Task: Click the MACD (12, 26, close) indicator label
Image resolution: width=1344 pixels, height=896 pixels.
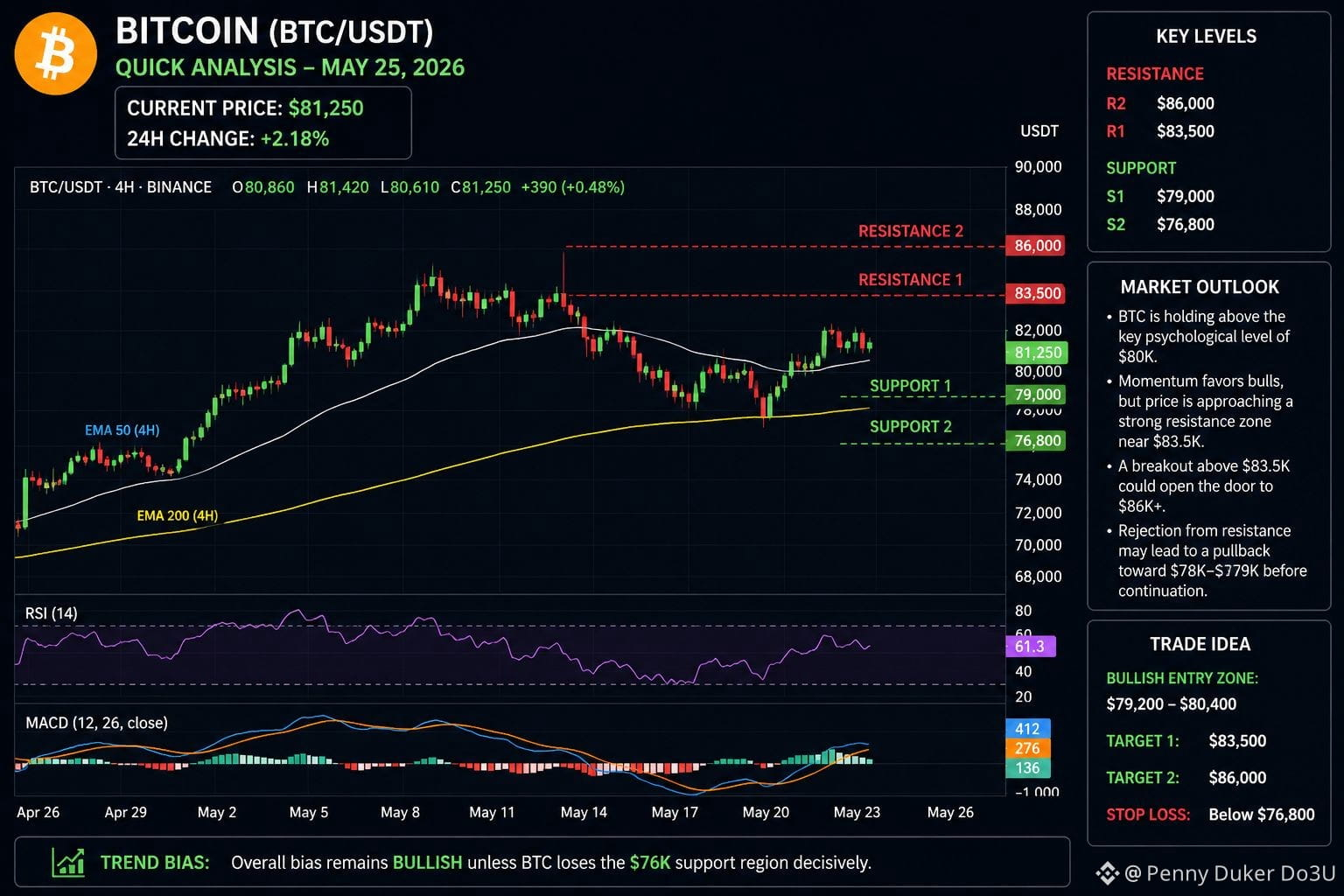Action: click(x=96, y=723)
